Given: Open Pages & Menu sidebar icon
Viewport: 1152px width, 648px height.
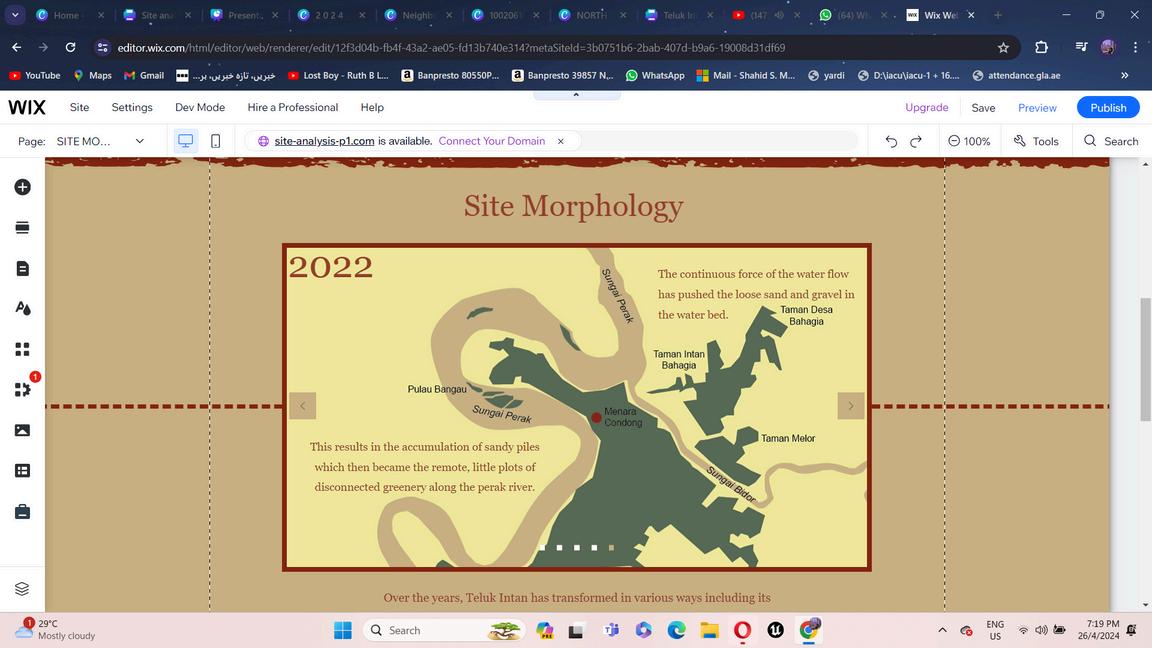Looking at the screenshot, I should pyautogui.click(x=23, y=268).
